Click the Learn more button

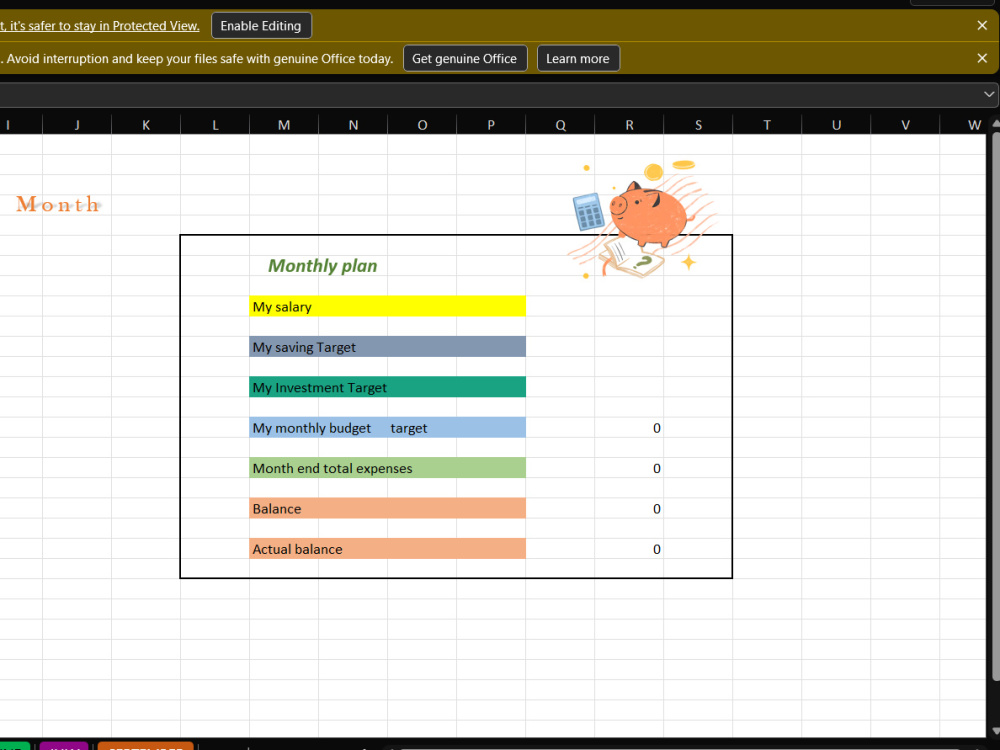(x=578, y=59)
